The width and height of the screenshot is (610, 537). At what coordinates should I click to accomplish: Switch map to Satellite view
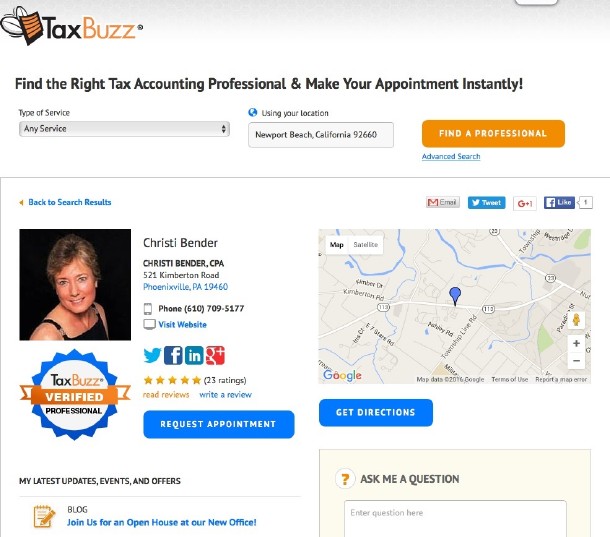pyautogui.click(x=365, y=245)
